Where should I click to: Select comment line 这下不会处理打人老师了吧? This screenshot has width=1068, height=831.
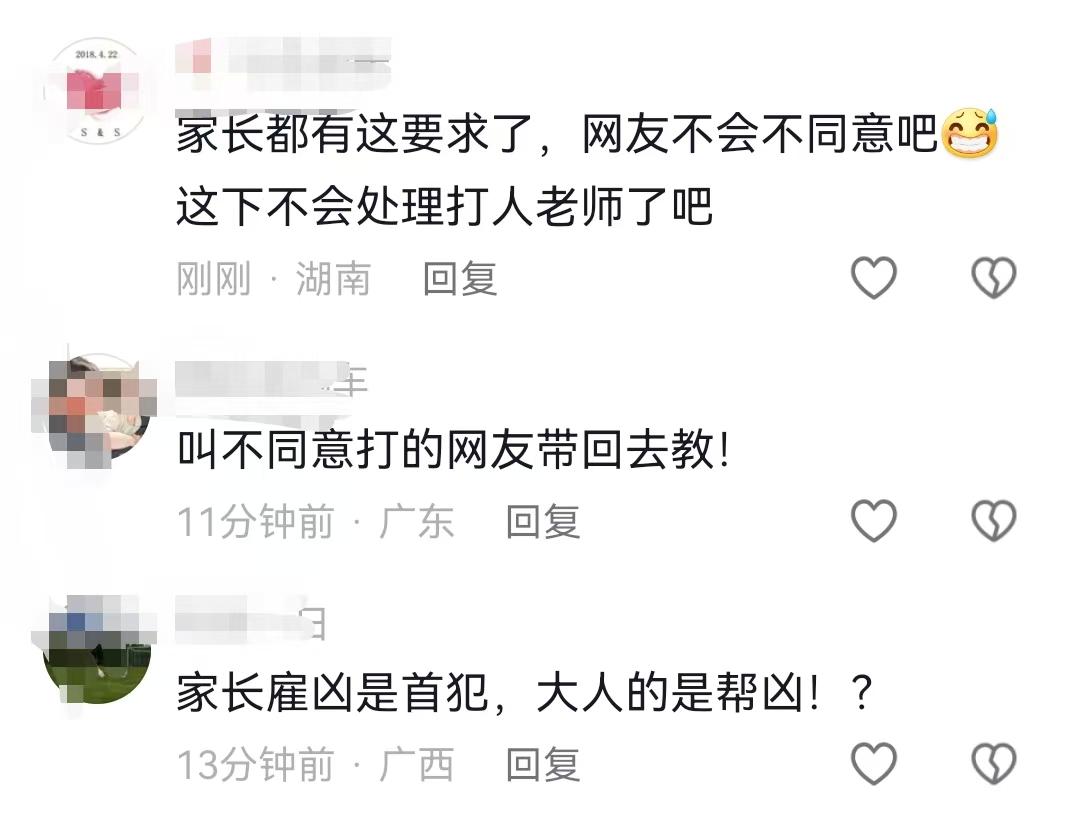[x=445, y=206]
